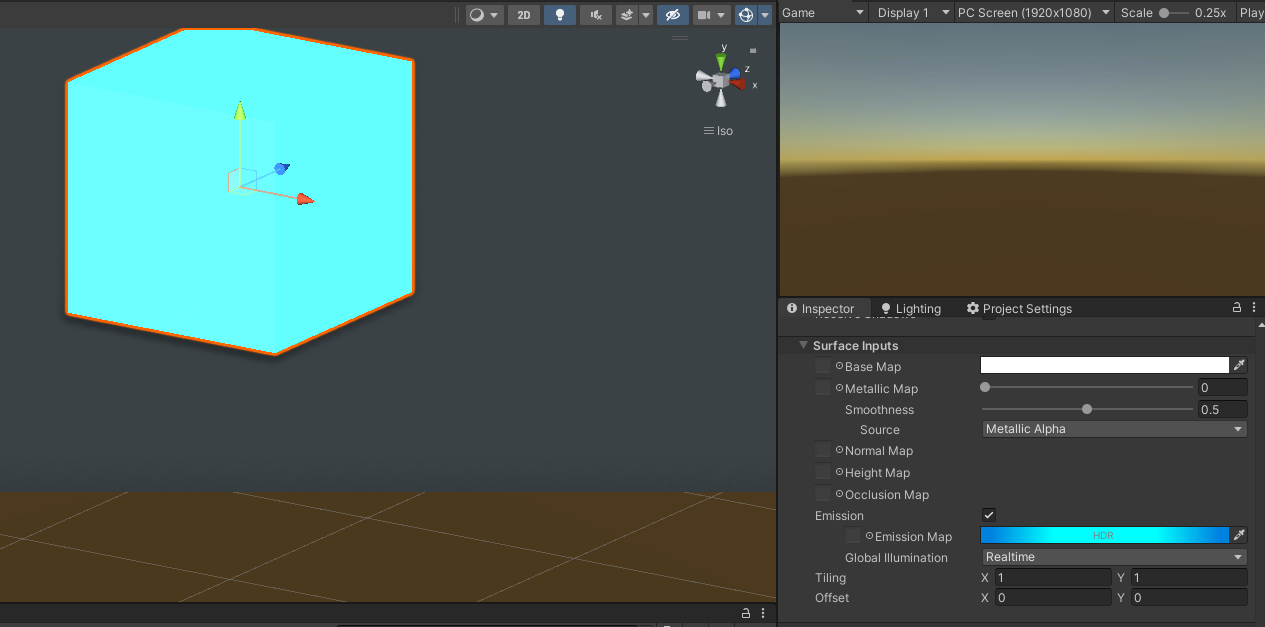The height and width of the screenshot is (627, 1265).
Task: Switch to the Lighting tab
Action: click(x=910, y=308)
